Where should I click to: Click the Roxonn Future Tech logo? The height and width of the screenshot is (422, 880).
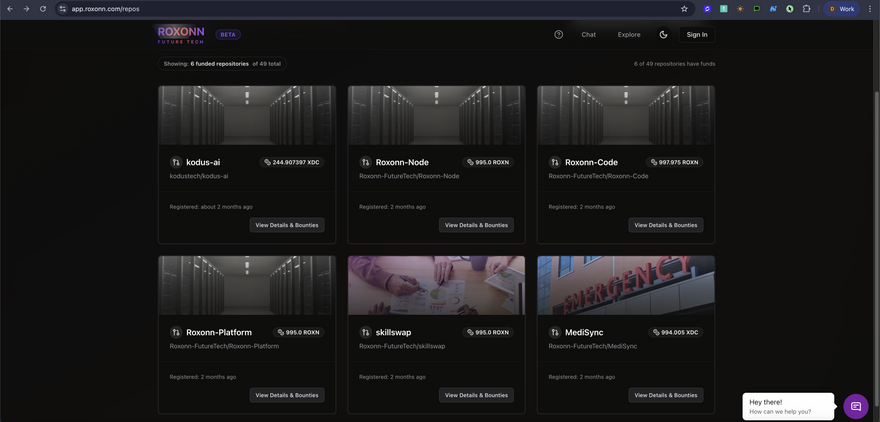click(x=181, y=34)
